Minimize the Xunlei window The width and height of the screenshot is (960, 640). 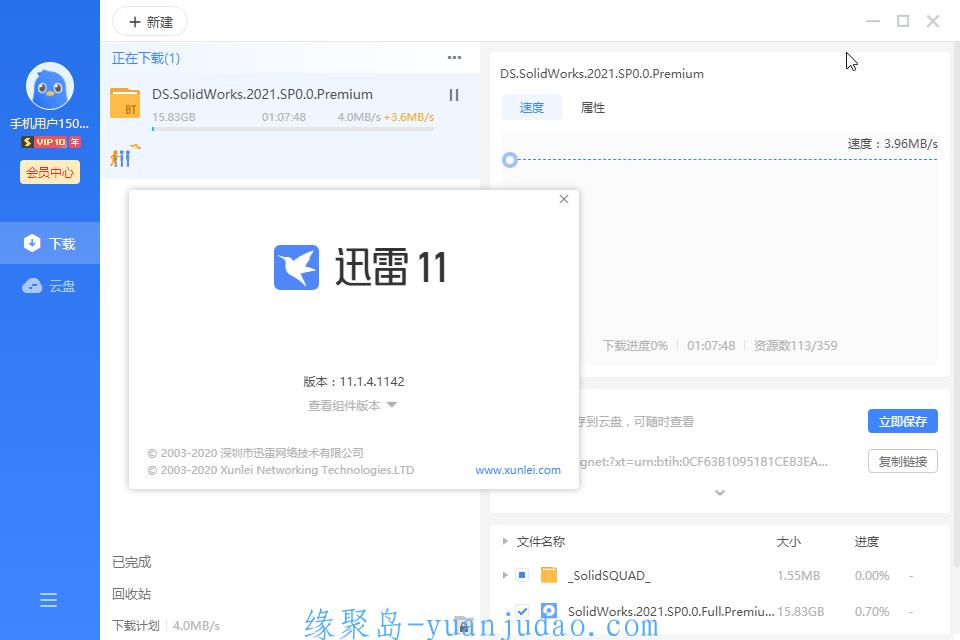(872, 21)
